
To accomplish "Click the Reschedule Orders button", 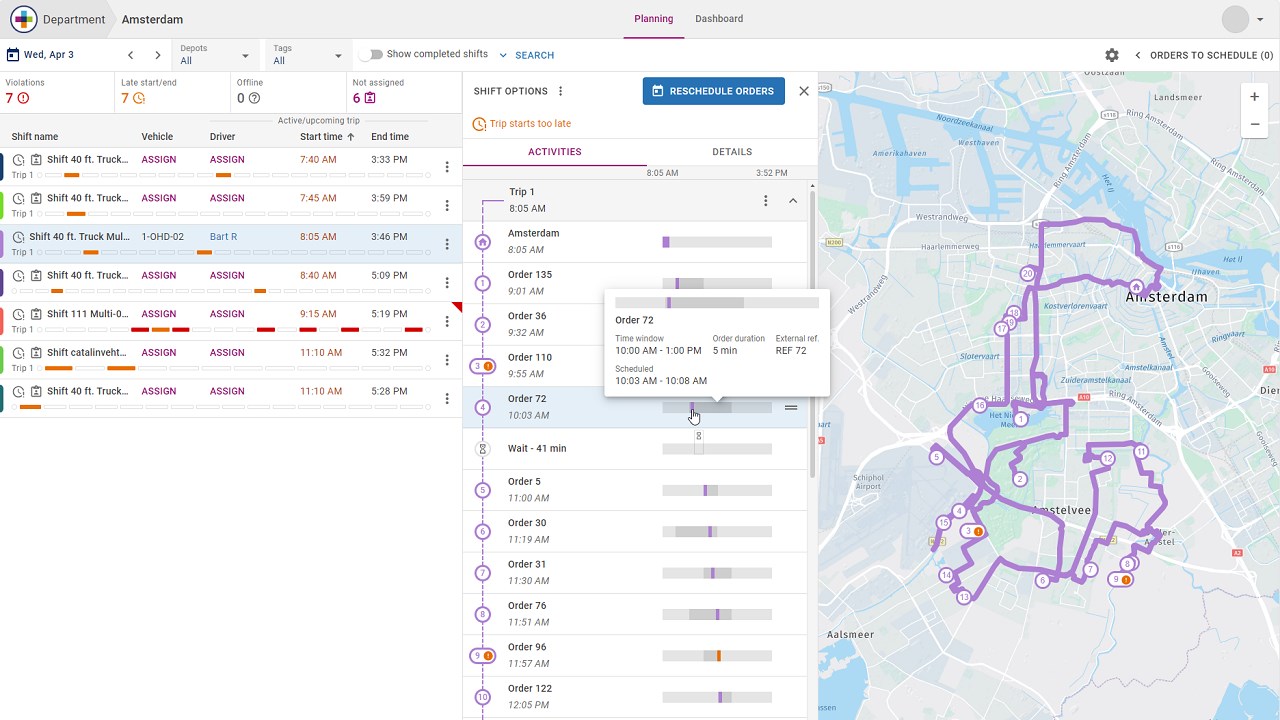I will coord(714,91).
